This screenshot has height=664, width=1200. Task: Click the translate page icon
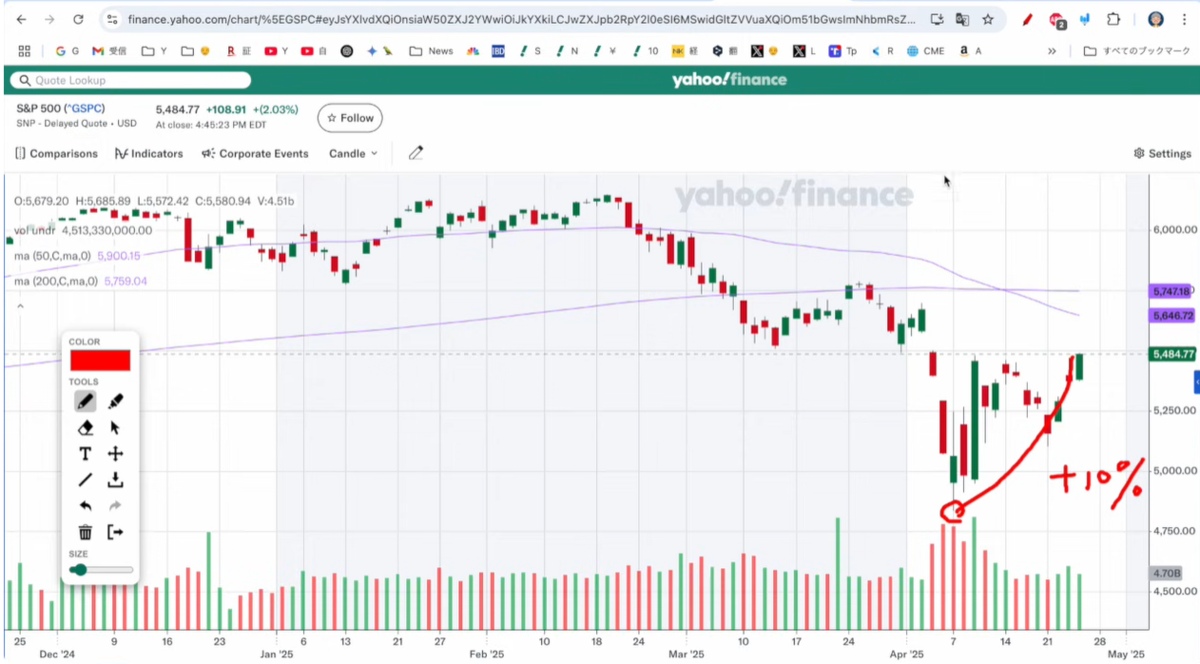[x=962, y=19]
